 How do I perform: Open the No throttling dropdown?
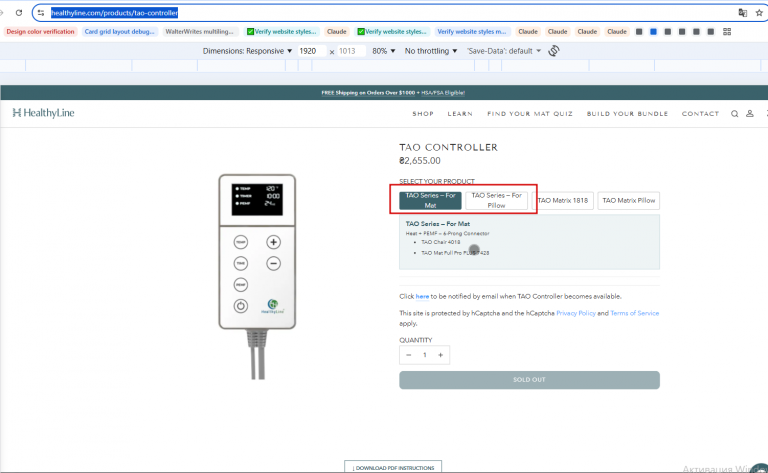pyautogui.click(x=431, y=51)
